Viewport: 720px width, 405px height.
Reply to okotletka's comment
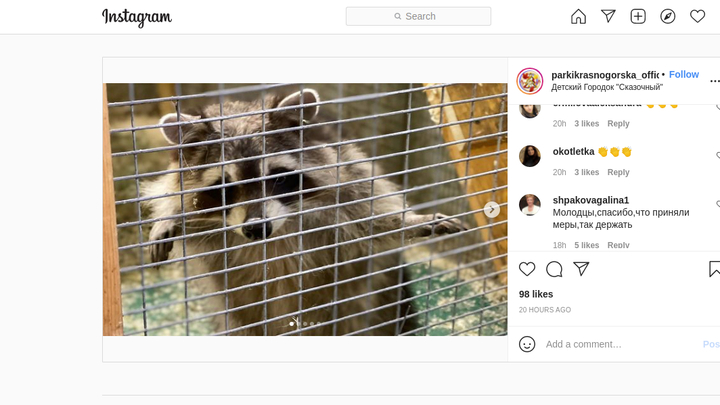pos(618,172)
